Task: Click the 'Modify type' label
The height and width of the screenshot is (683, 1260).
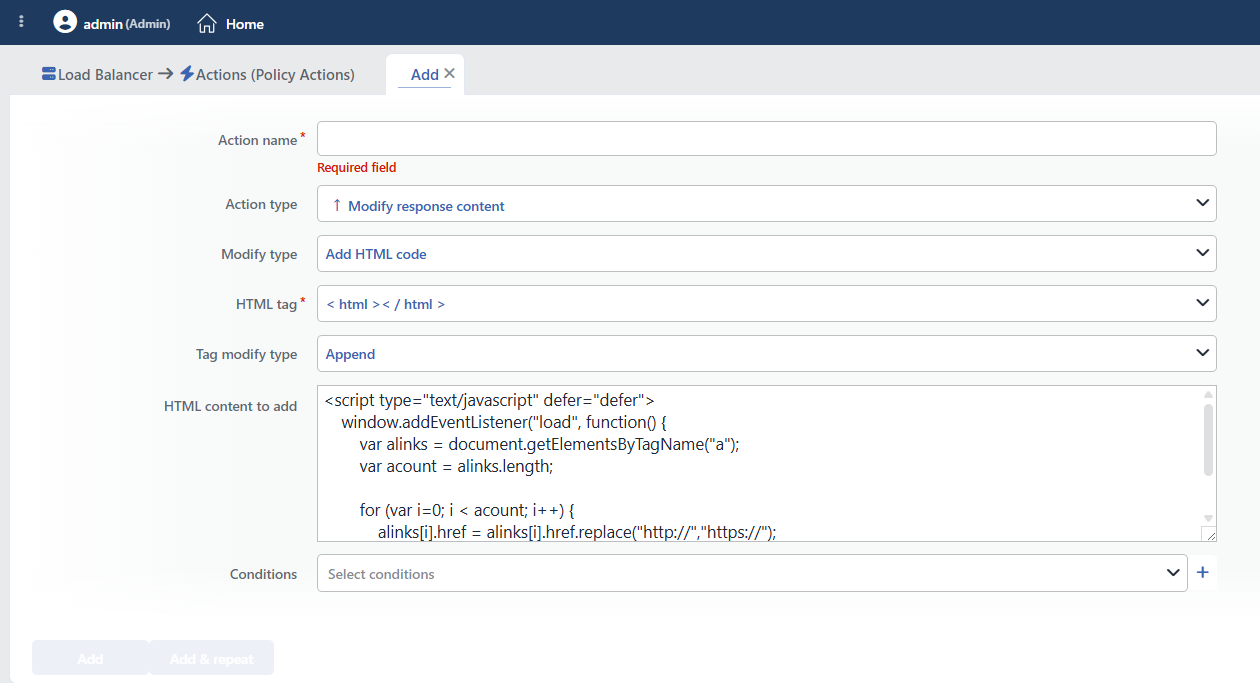Action: (259, 254)
